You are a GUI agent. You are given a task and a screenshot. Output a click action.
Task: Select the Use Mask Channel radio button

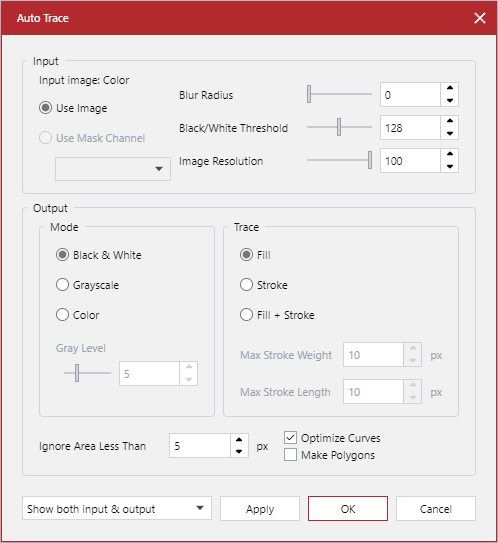45,138
